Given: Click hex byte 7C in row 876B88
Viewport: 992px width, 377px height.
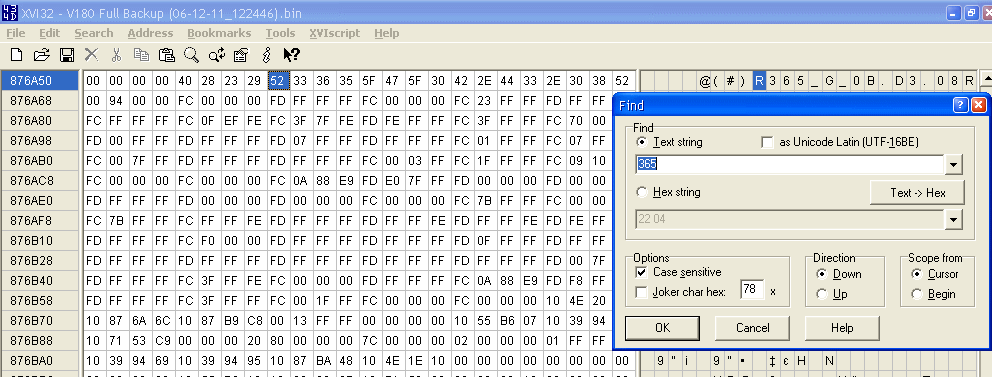Looking at the screenshot, I should (369, 341).
